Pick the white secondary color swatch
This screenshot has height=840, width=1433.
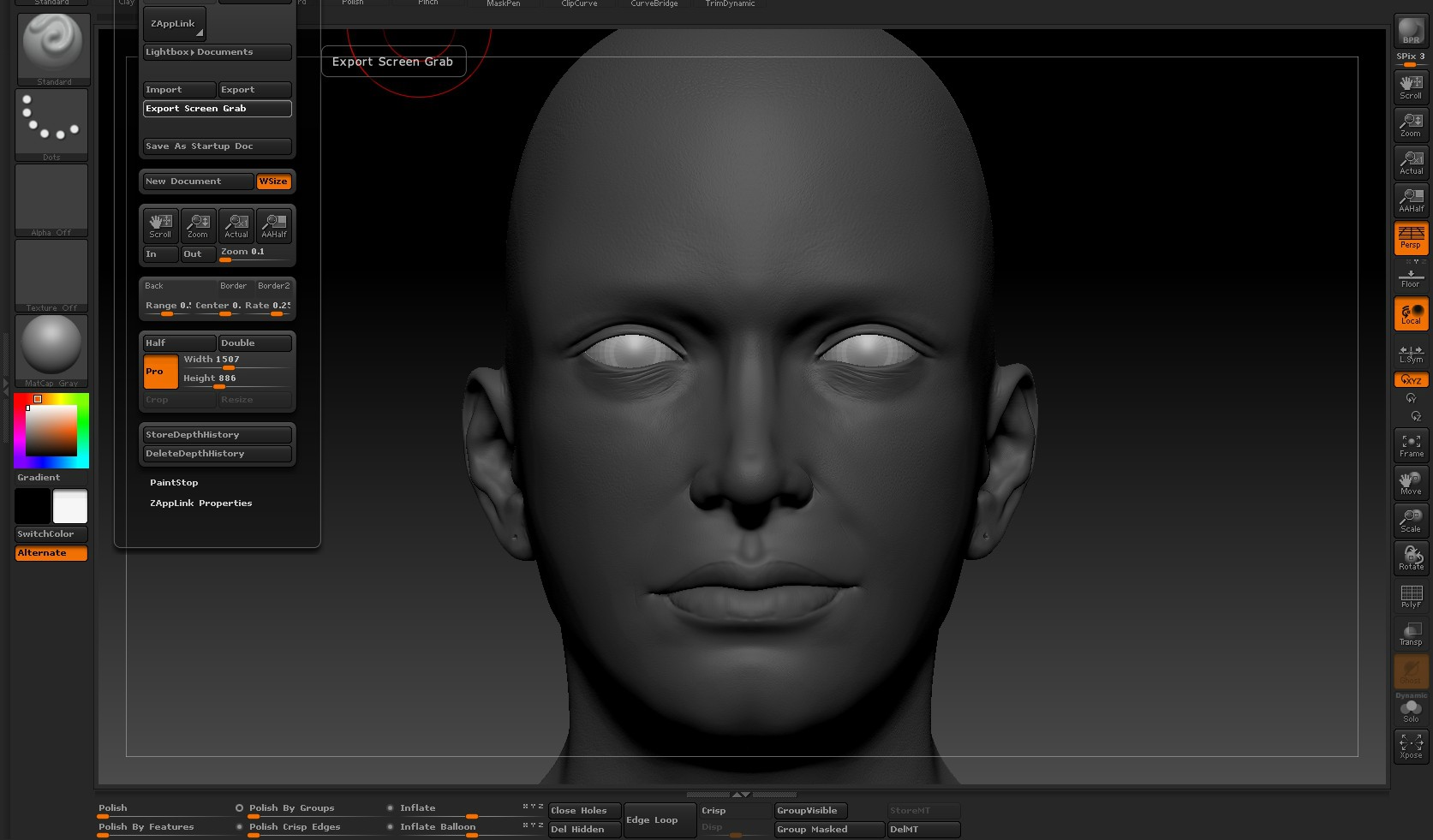click(x=70, y=506)
